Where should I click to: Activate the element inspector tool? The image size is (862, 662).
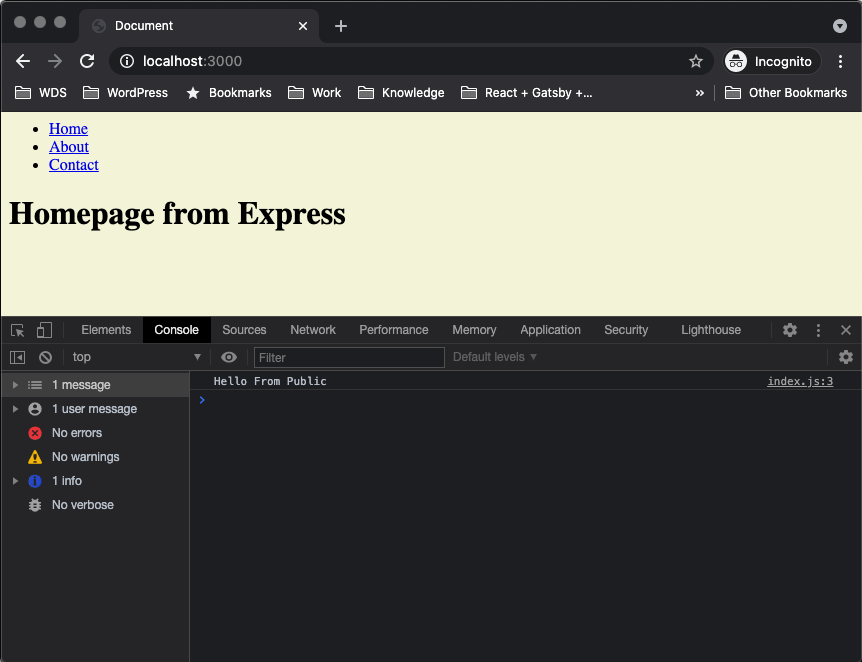17,330
